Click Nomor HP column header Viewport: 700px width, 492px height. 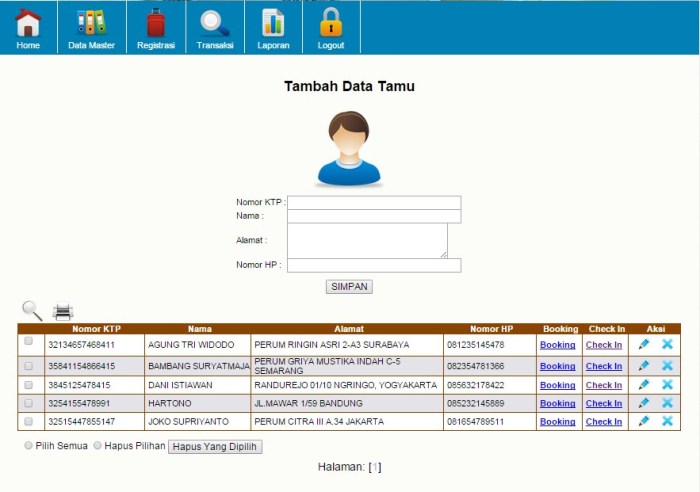492,329
